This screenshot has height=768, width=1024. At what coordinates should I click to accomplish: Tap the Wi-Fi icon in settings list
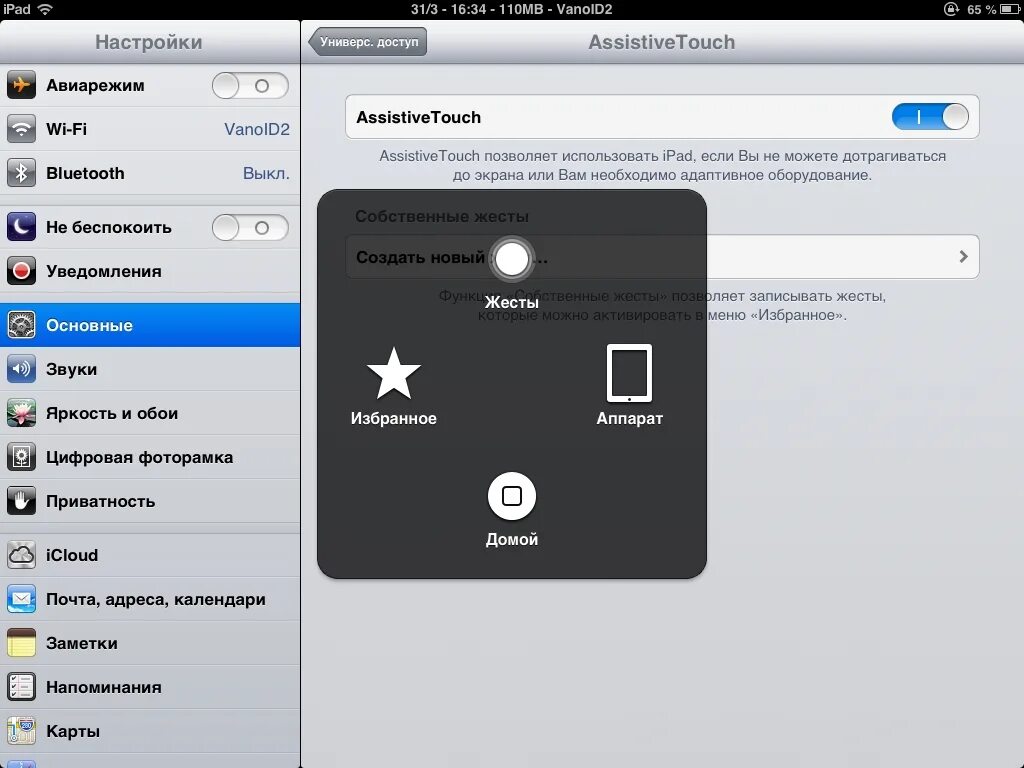pos(21,129)
